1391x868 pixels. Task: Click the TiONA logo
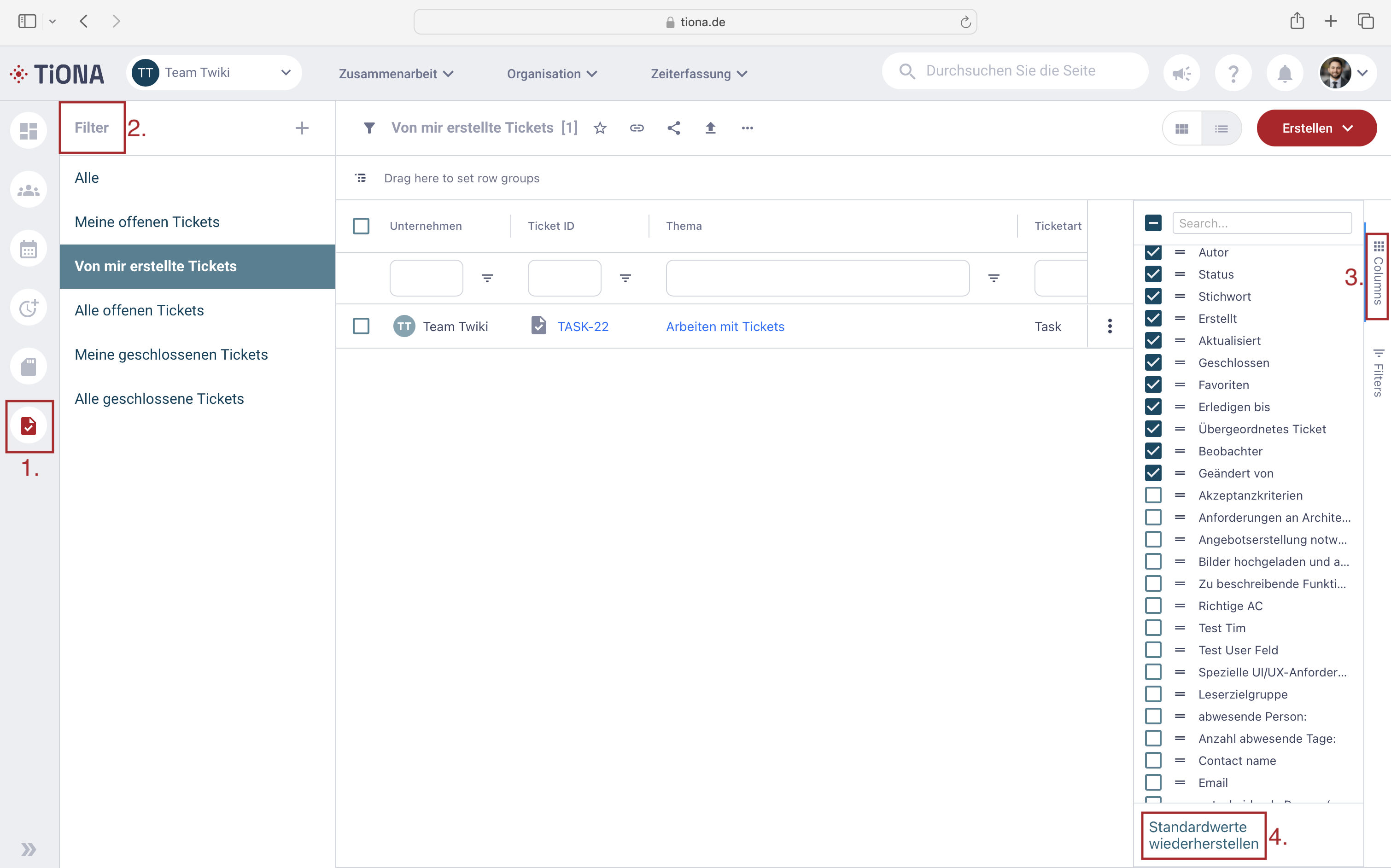58,74
